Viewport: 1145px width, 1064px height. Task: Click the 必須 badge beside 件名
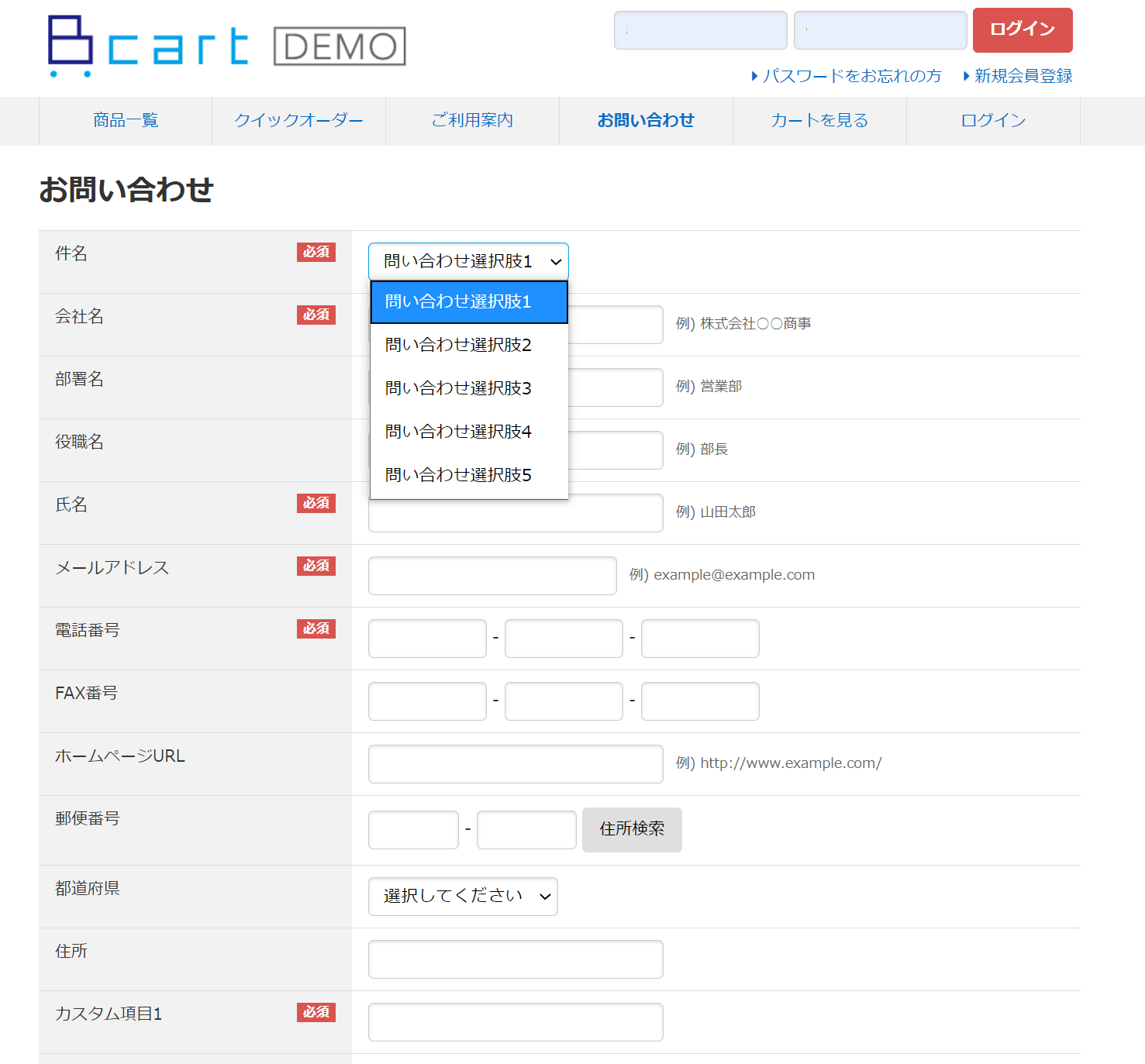point(316,252)
